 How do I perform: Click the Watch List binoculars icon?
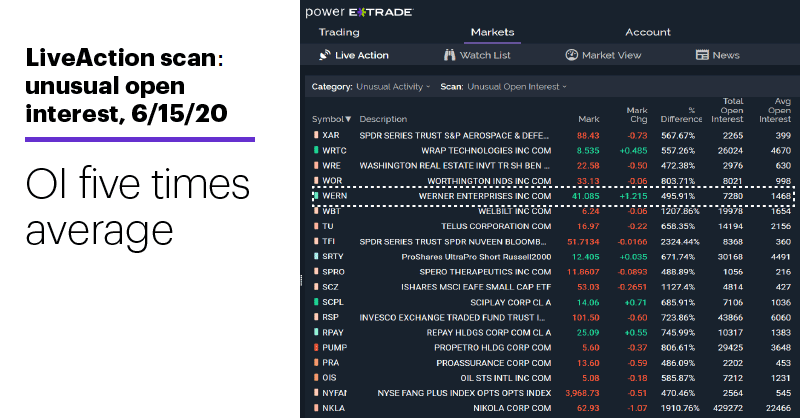(449, 55)
